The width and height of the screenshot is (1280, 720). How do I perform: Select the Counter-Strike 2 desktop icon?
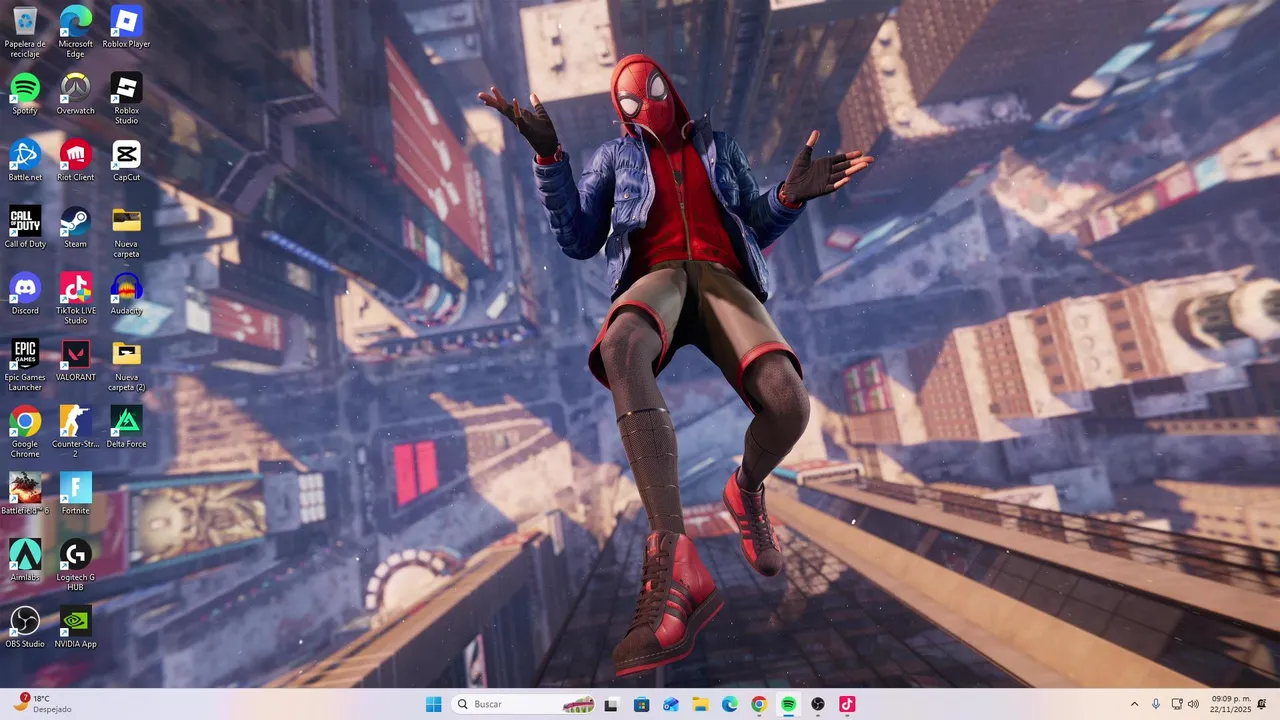(75, 432)
